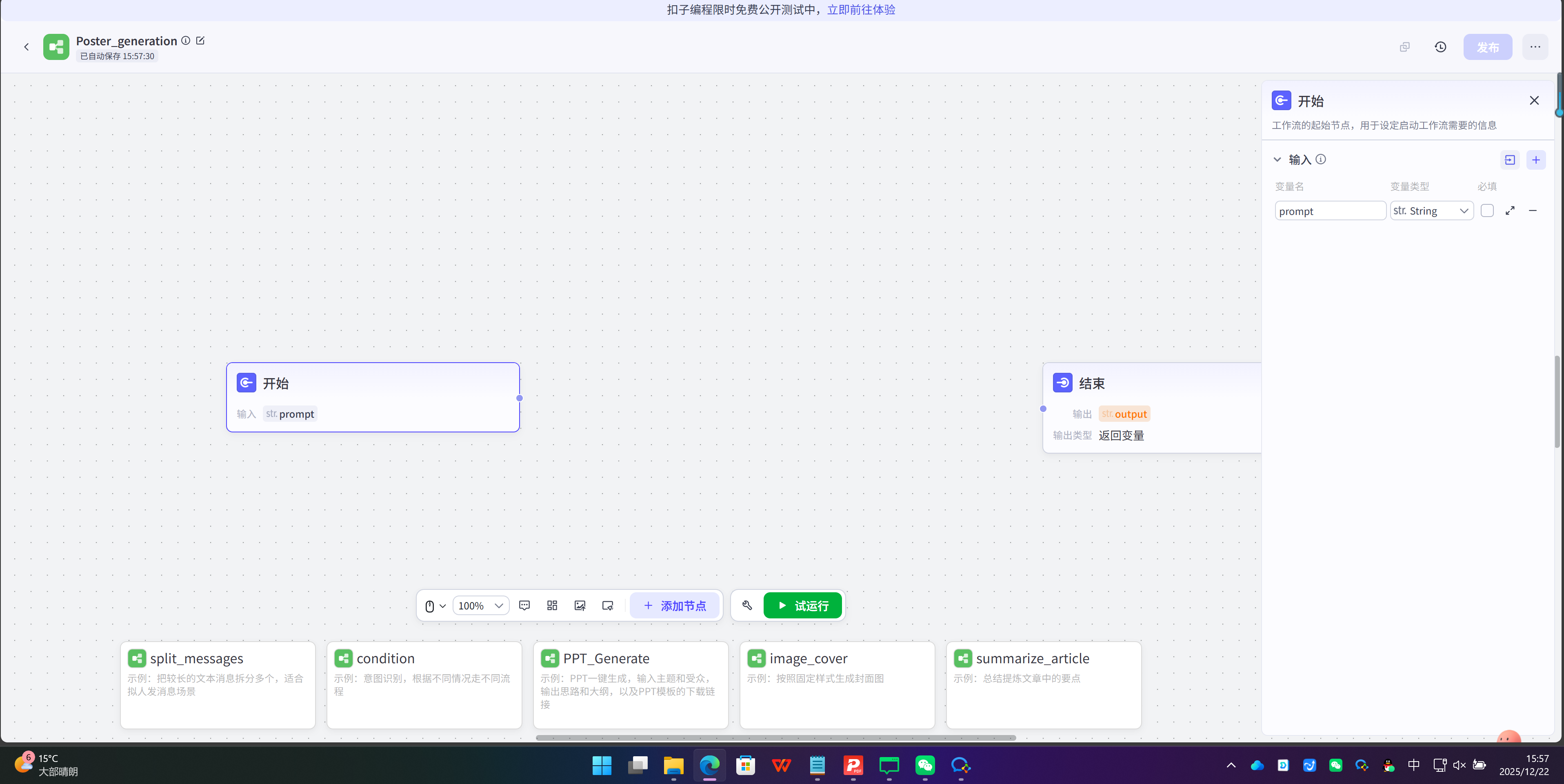Add a new input variable with plus
The width and height of the screenshot is (1564, 784).
[x=1536, y=159]
